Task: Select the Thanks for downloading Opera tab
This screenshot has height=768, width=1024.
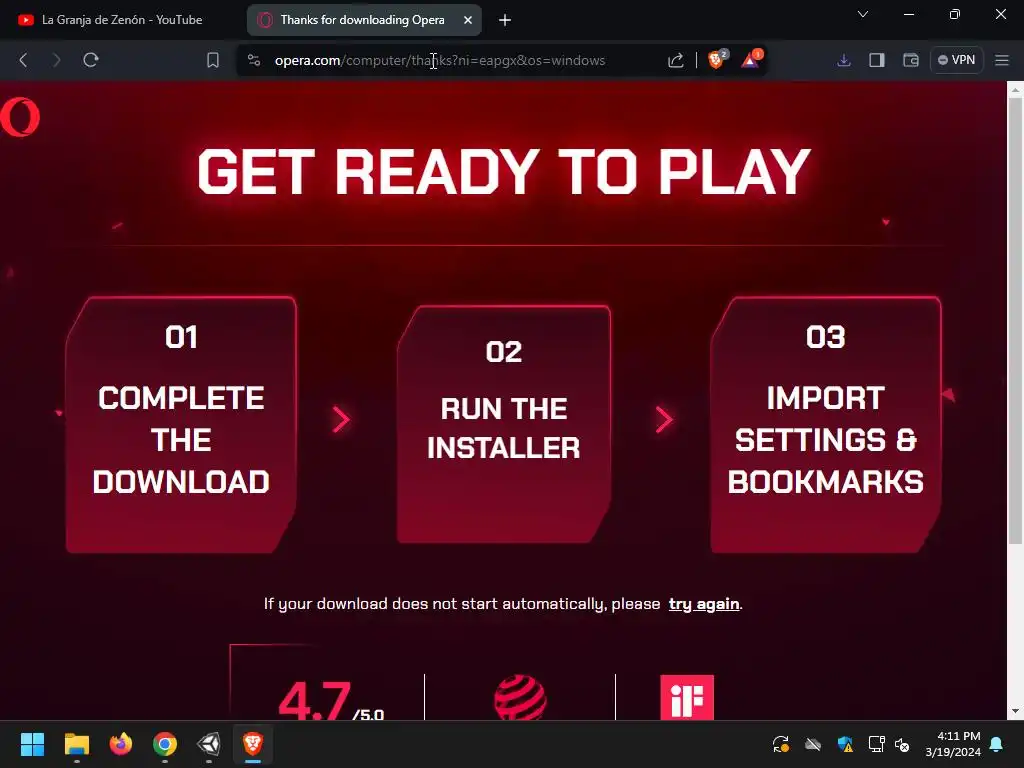Action: [x=362, y=20]
